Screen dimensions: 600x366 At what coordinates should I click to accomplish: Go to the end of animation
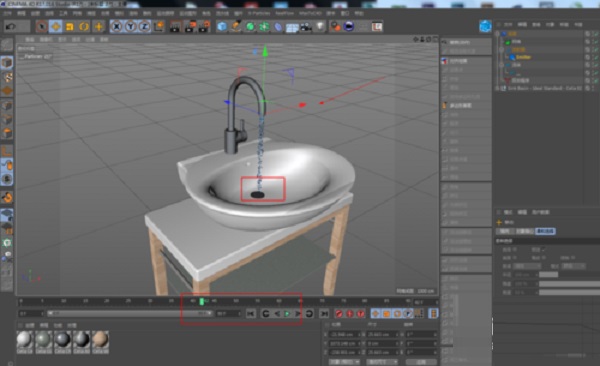324,314
